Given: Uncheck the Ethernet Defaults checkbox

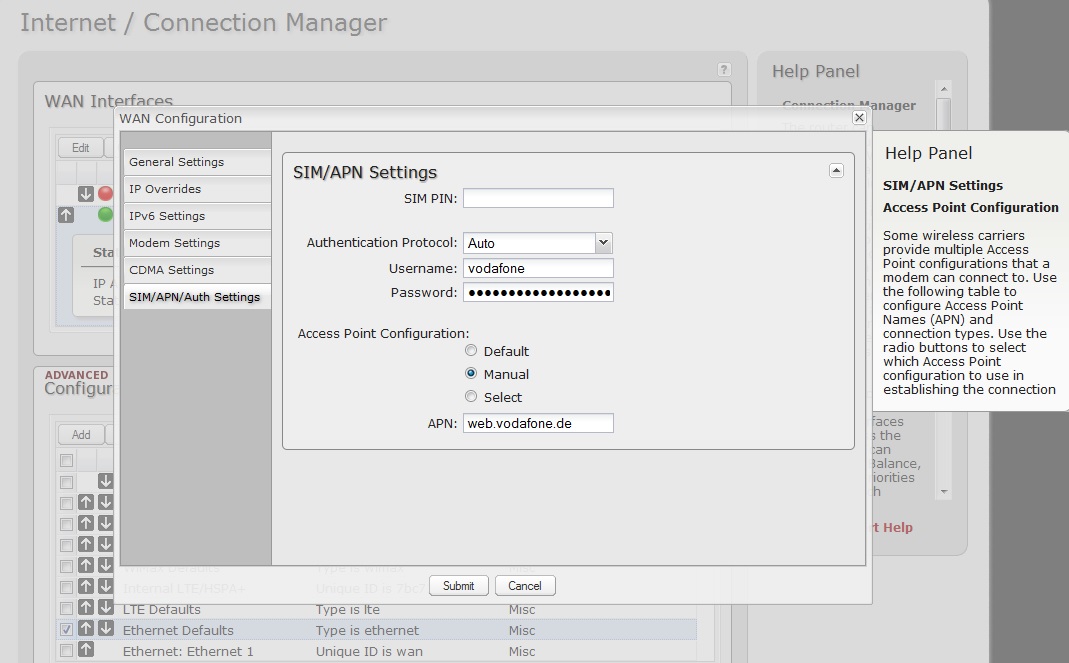Looking at the screenshot, I should (x=66, y=630).
